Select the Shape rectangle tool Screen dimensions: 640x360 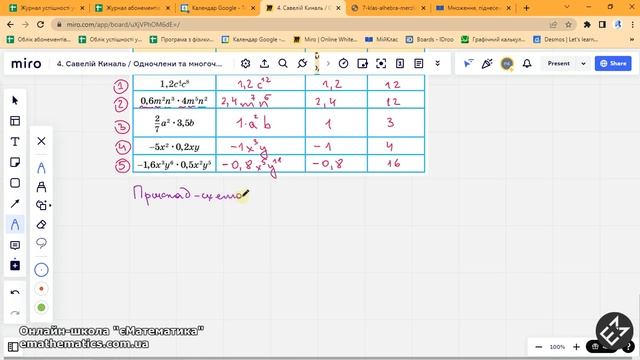(x=15, y=183)
